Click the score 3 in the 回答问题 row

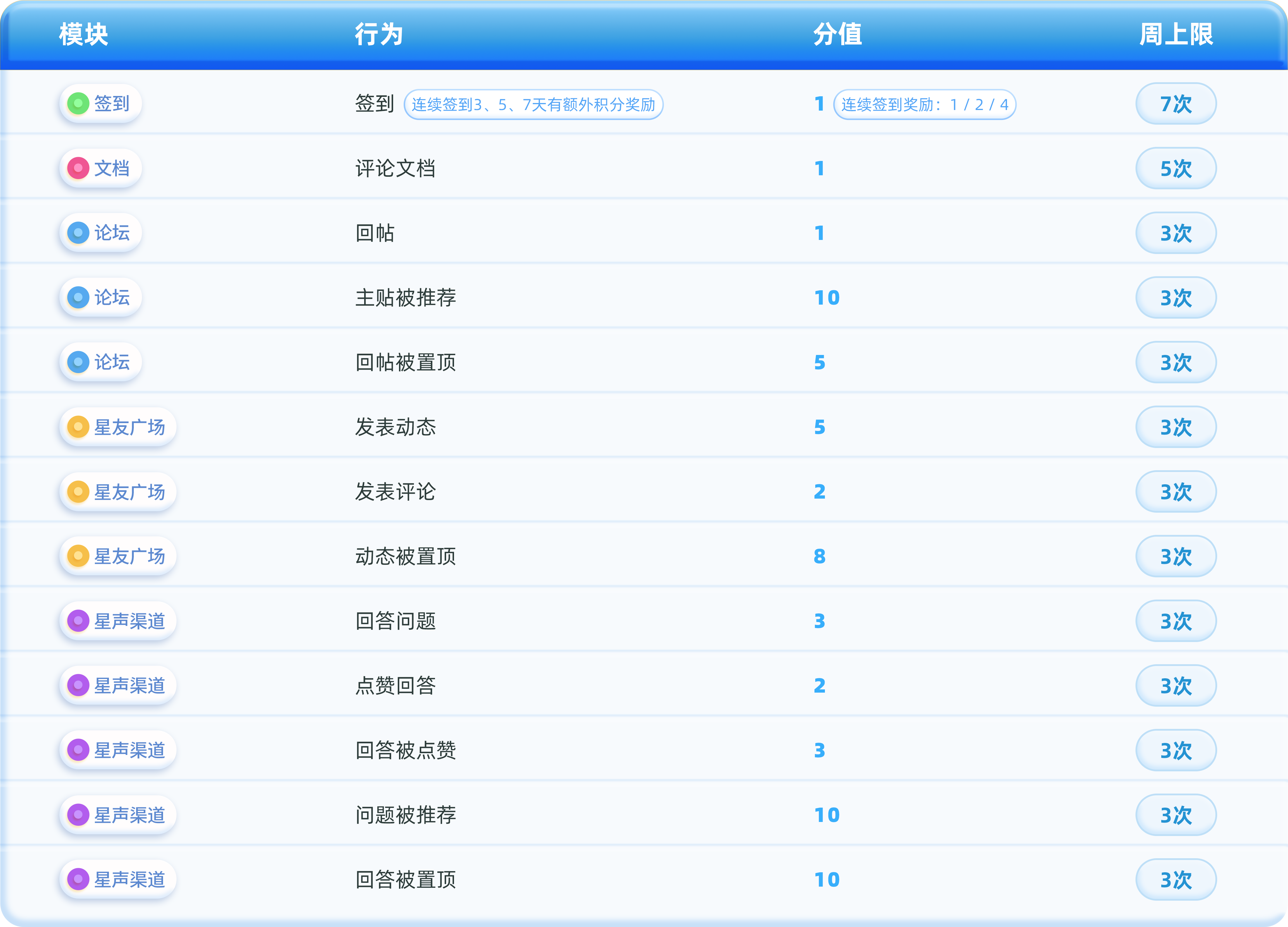(x=819, y=622)
